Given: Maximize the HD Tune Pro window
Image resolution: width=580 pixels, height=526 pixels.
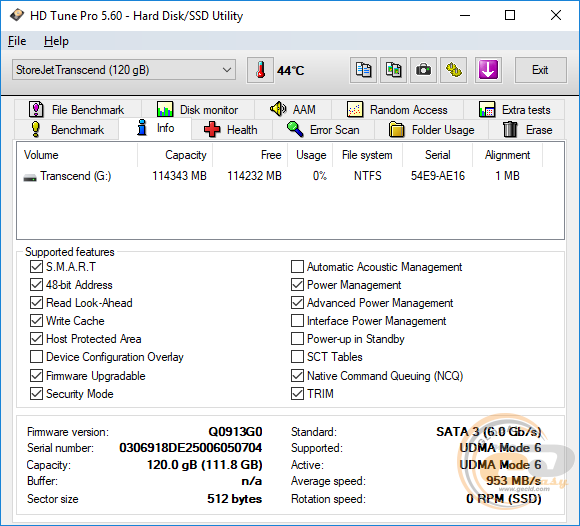Looking at the screenshot, I should coord(510,16).
